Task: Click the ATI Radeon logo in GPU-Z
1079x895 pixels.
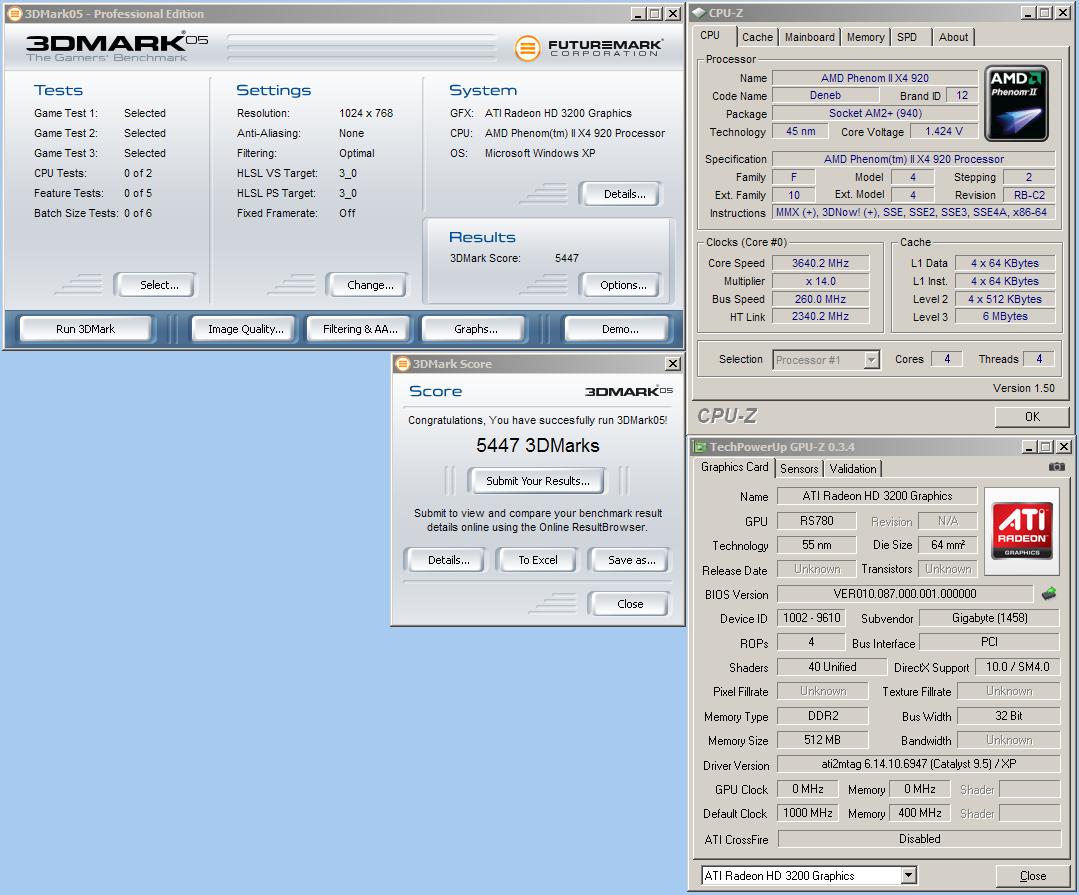Action: [1022, 531]
